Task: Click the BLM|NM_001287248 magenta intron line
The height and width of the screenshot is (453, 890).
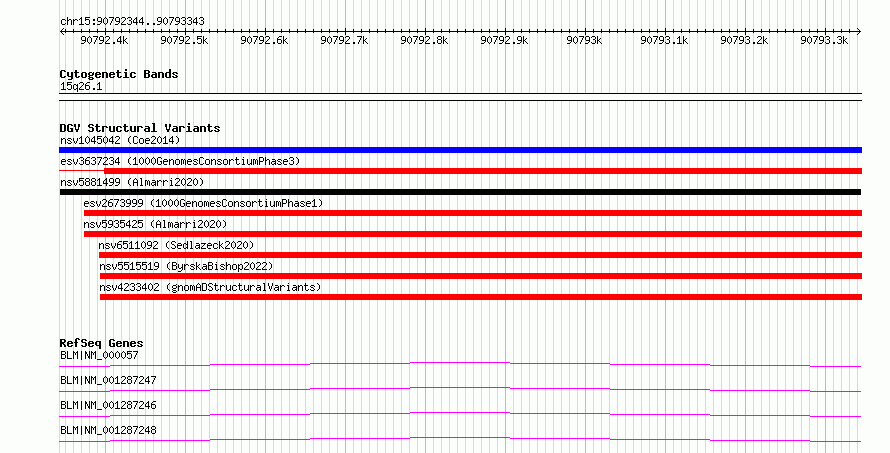Action: (x=460, y=439)
